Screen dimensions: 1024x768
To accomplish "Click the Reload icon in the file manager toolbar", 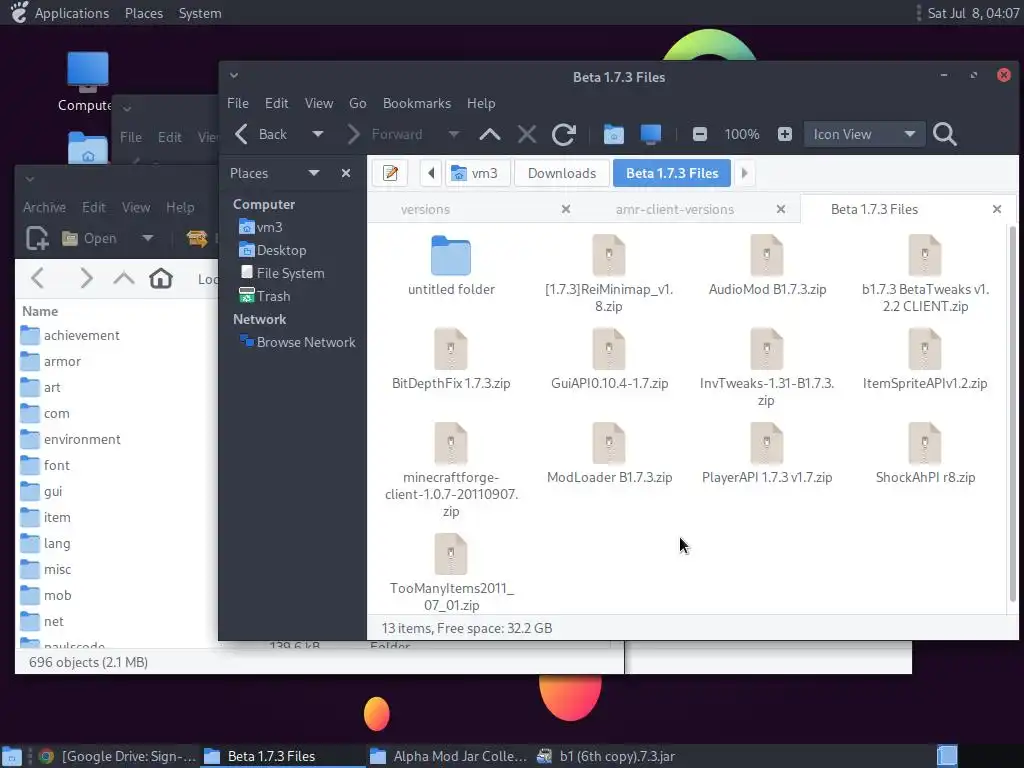I will (x=563, y=135).
